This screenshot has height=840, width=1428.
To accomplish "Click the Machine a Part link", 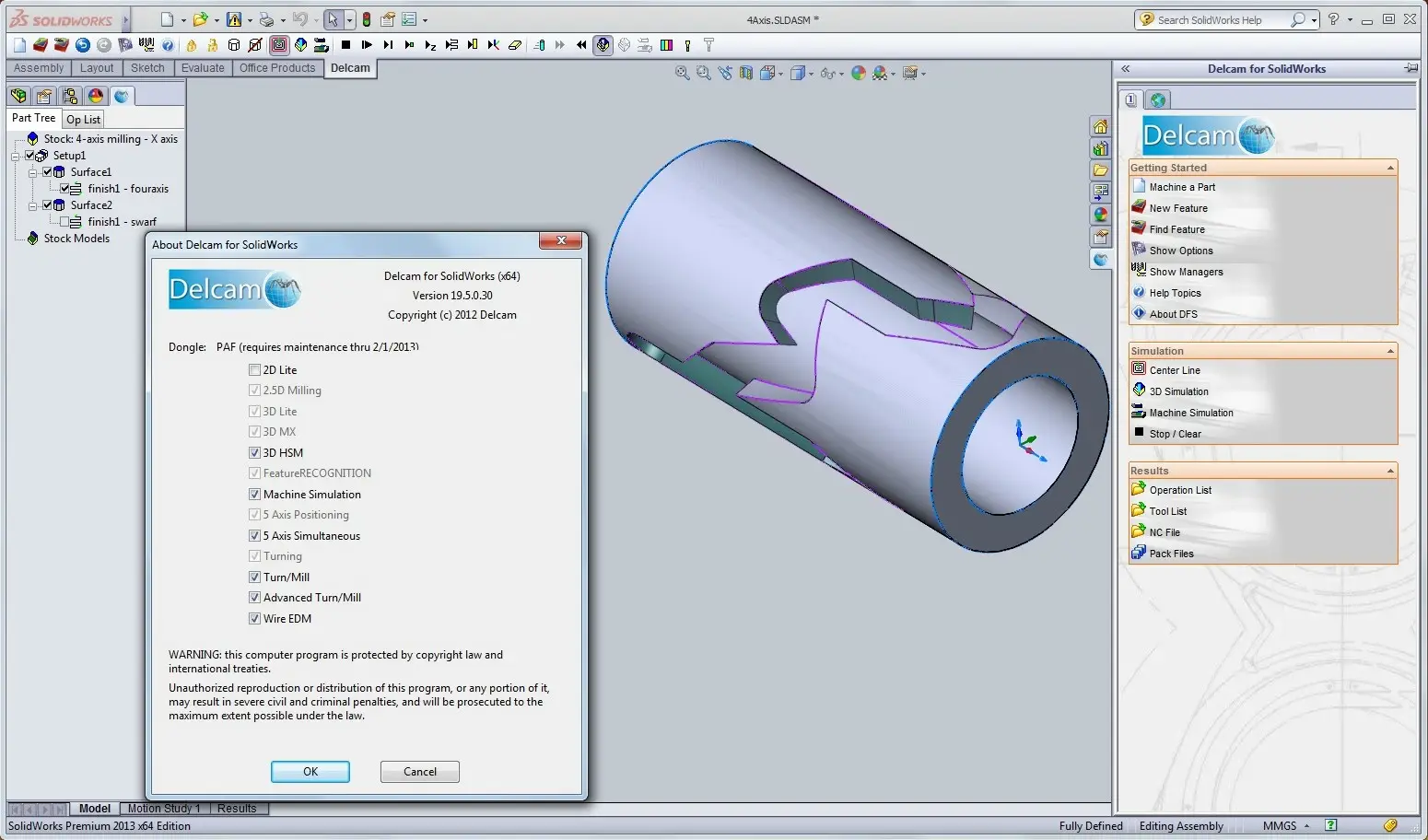I will (1182, 187).
